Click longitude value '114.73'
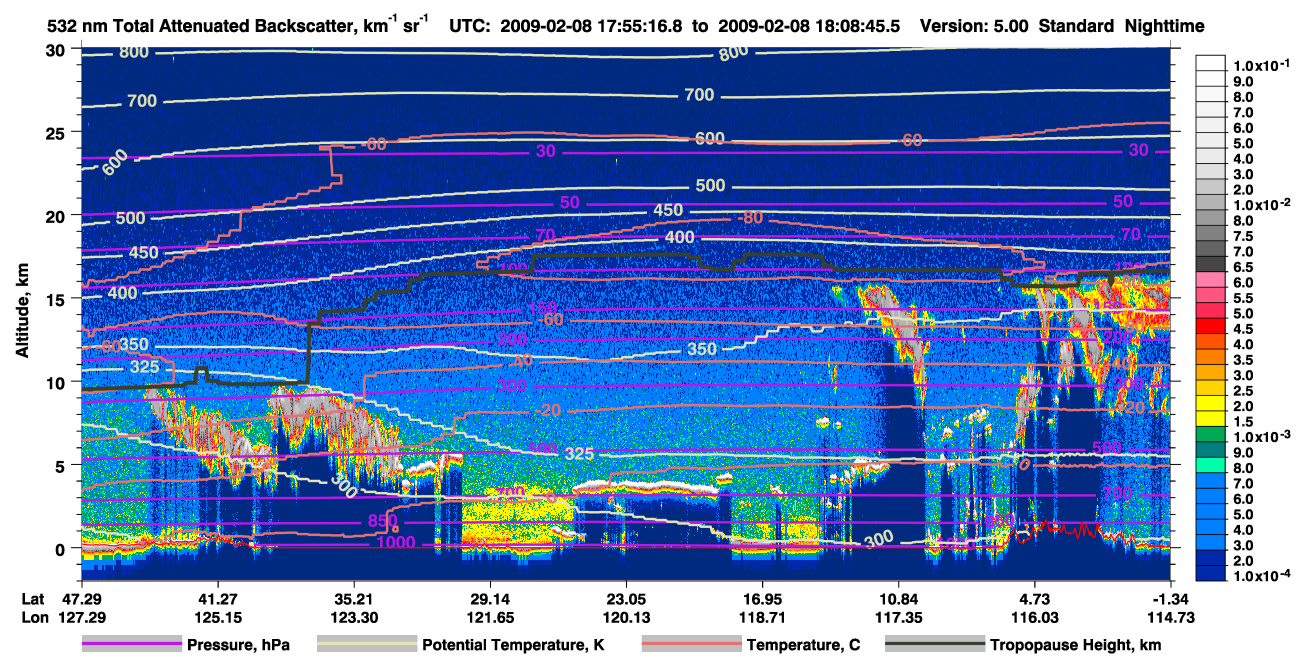Viewport: 1300px width, 667px height. (x=1171, y=618)
